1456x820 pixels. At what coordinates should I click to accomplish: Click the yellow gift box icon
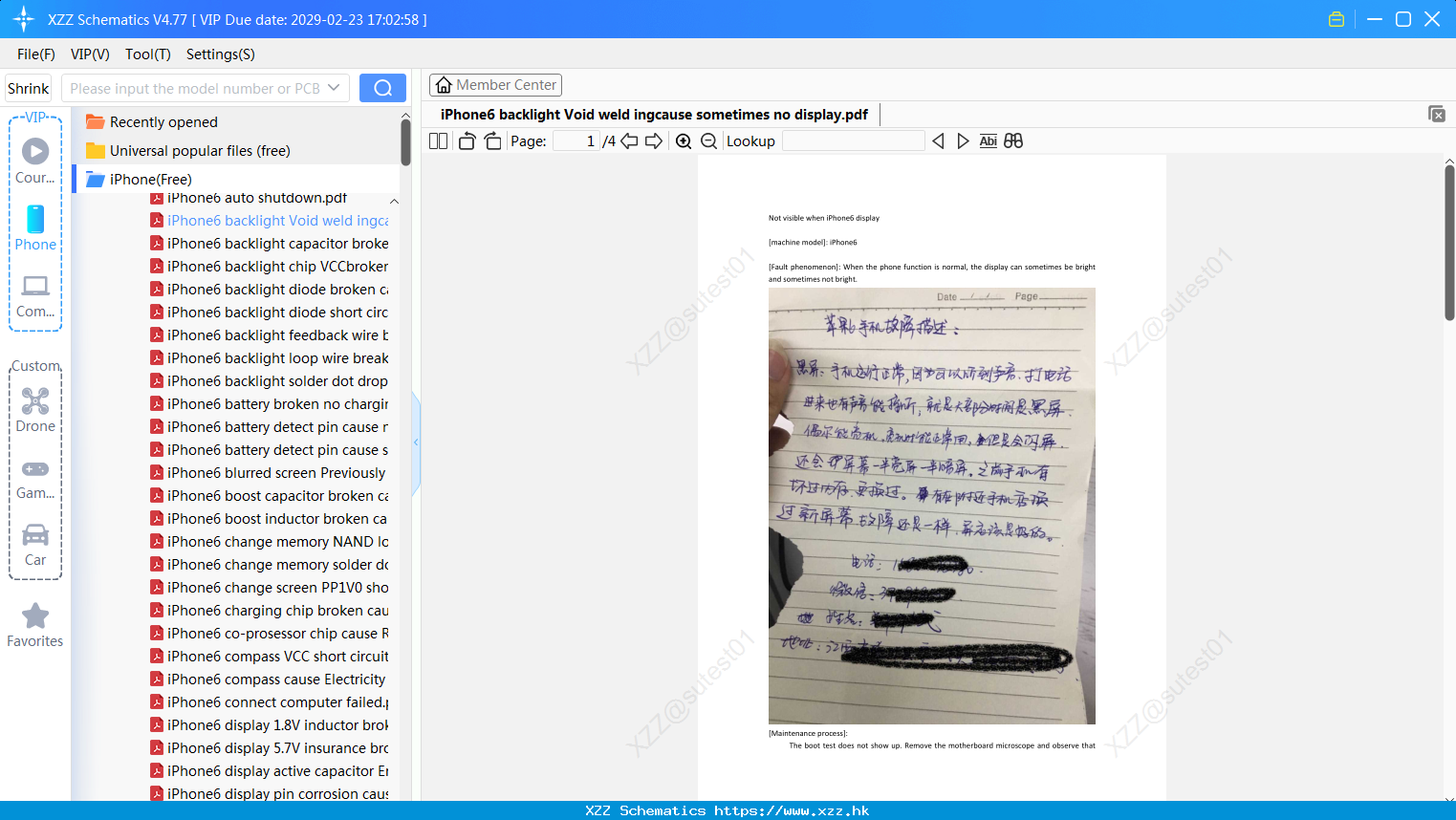click(1336, 19)
